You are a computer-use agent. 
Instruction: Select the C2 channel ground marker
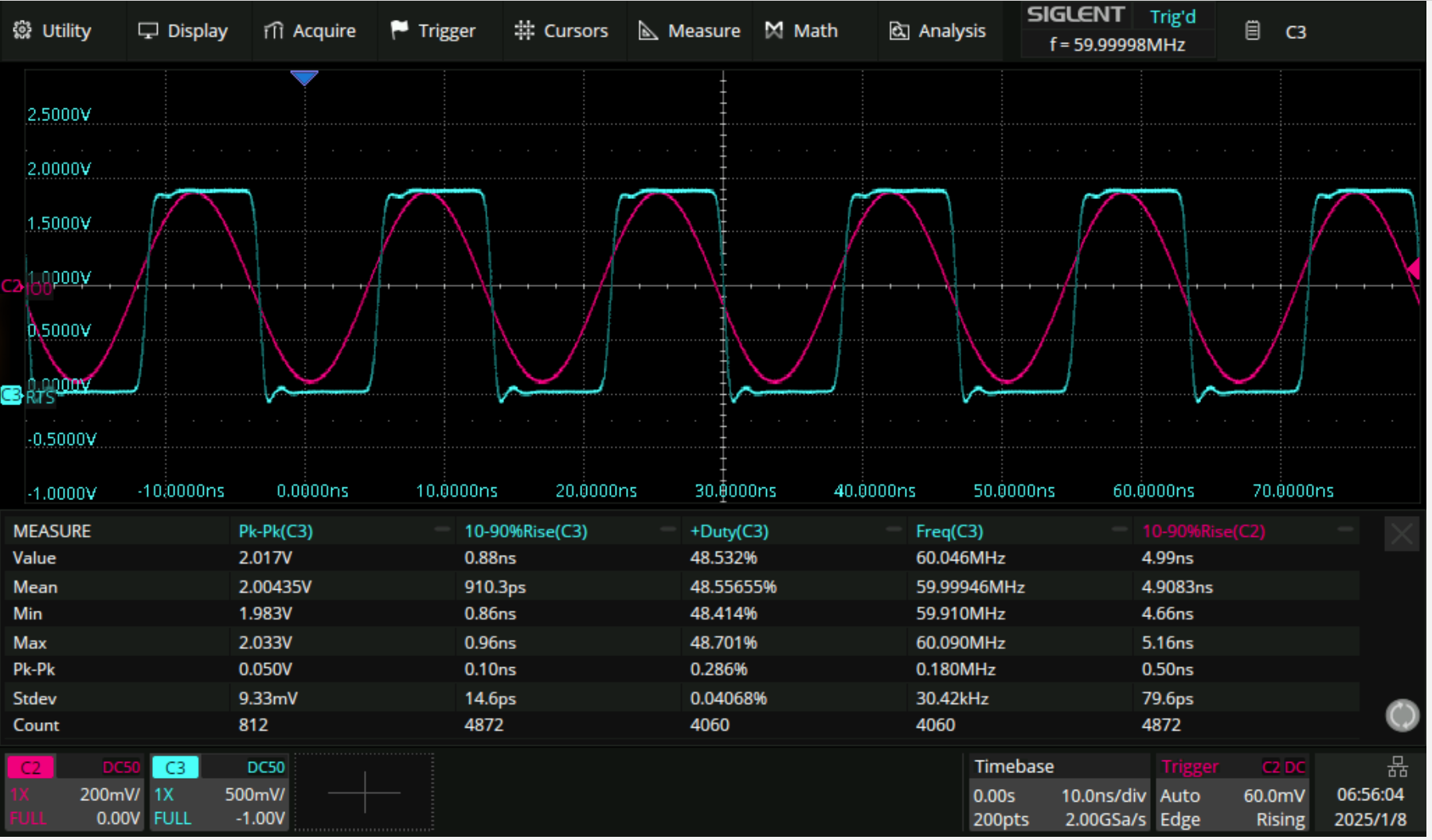pyautogui.click(x=12, y=285)
